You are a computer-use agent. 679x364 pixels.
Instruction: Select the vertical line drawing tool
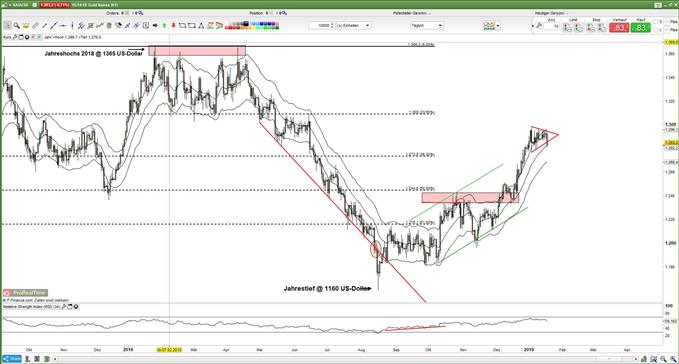(72, 26)
